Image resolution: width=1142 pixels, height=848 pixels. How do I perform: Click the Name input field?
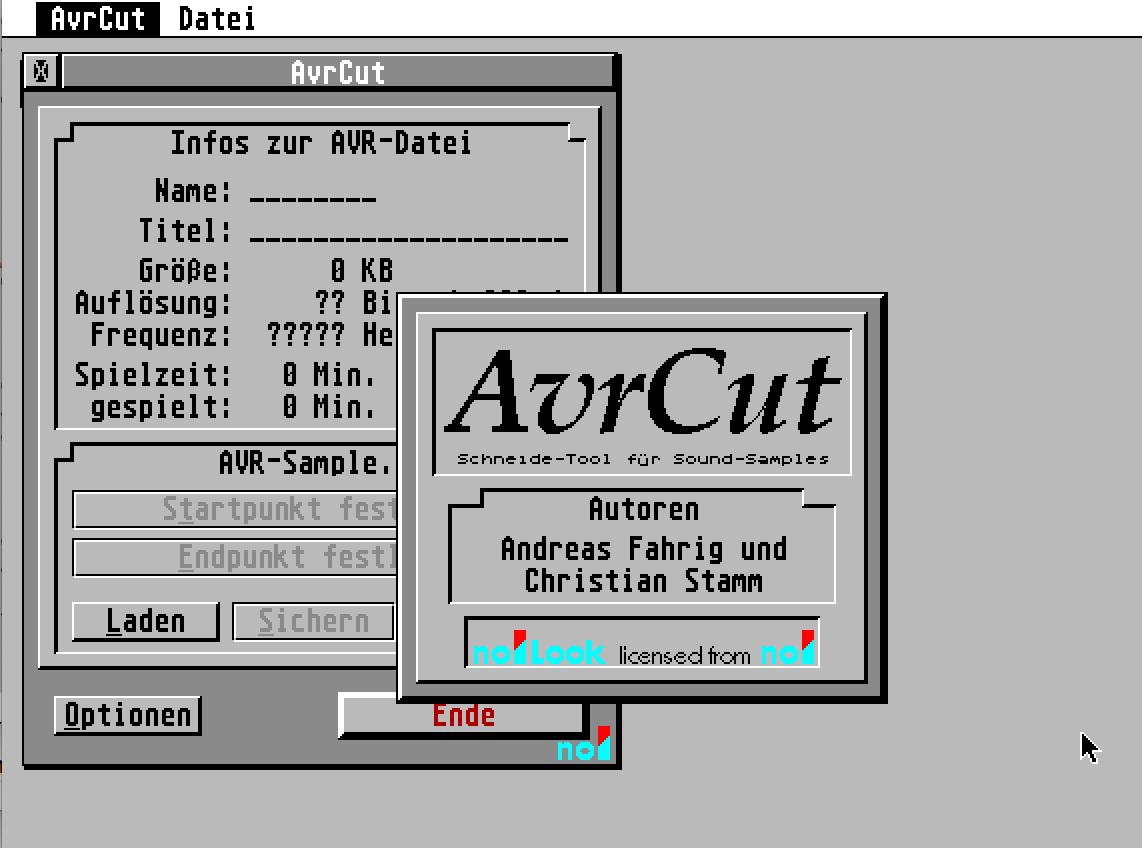click(x=312, y=192)
